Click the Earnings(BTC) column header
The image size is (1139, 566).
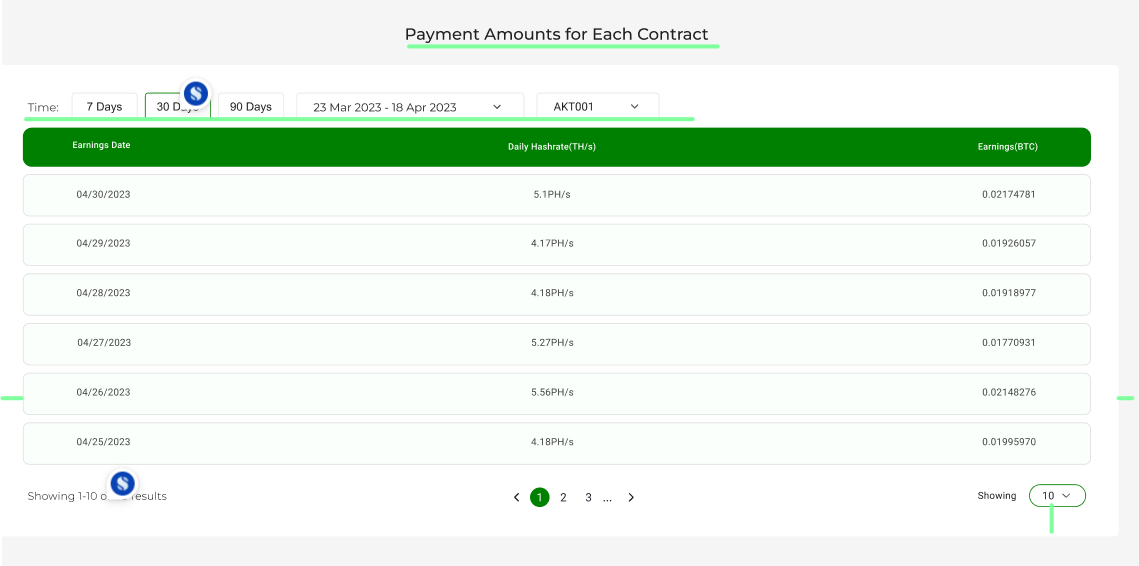click(1008, 147)
